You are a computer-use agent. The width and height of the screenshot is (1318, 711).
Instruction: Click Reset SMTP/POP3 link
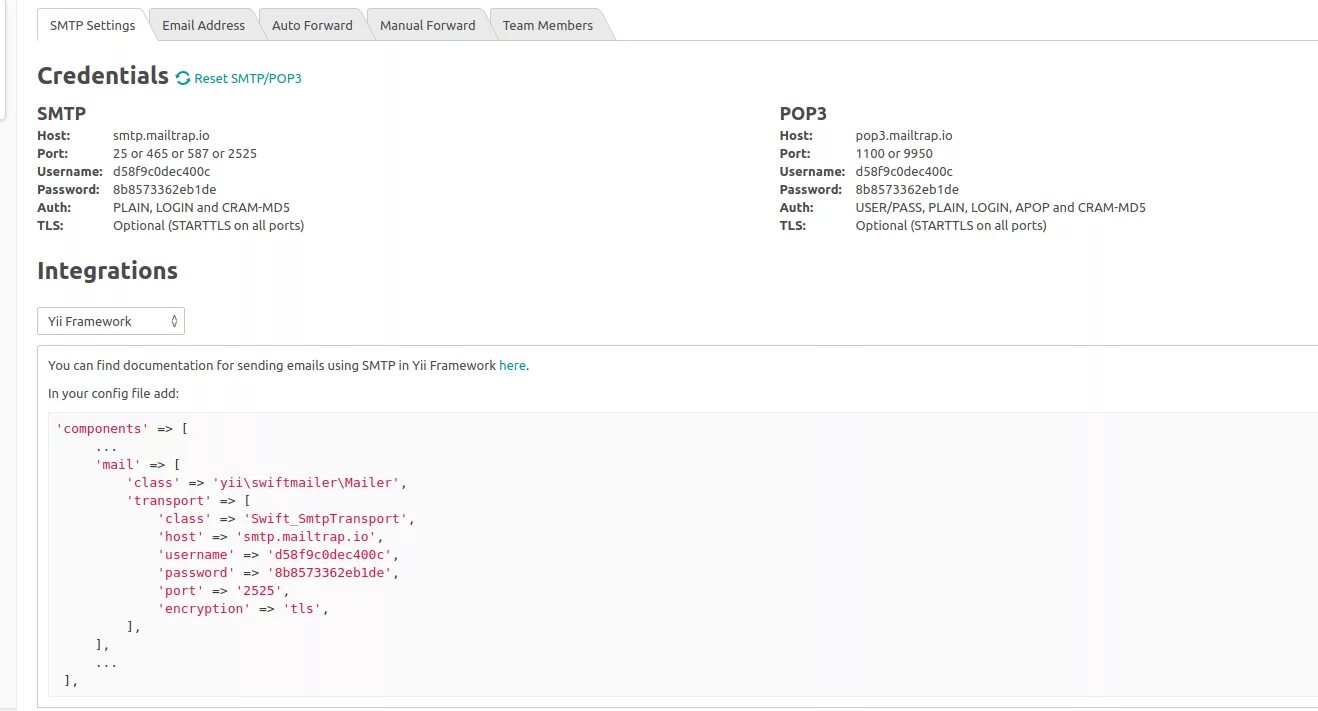(x=248, y=78)
